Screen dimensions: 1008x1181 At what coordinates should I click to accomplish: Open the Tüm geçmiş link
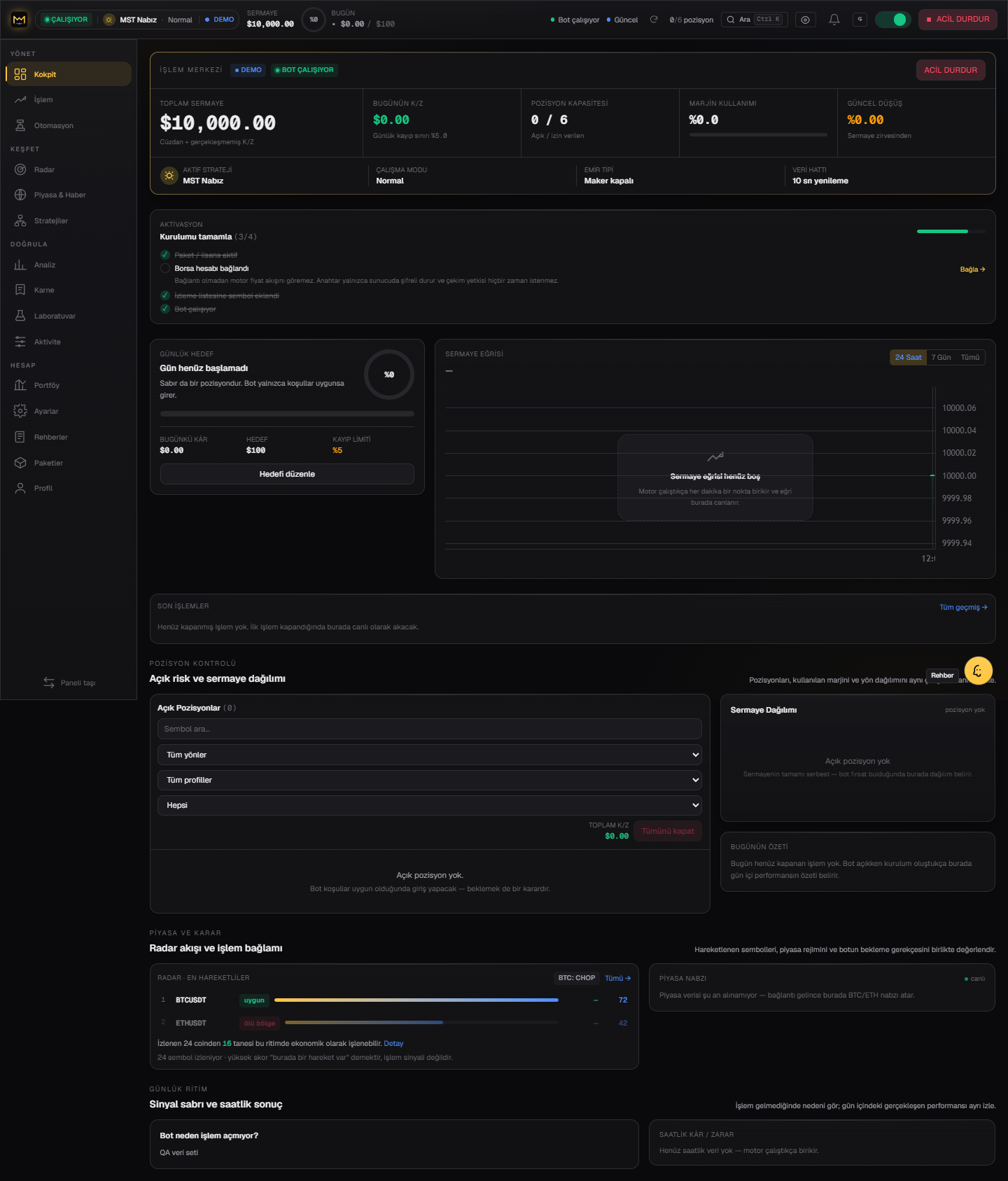pyautogui.click(x=963, y=607)
